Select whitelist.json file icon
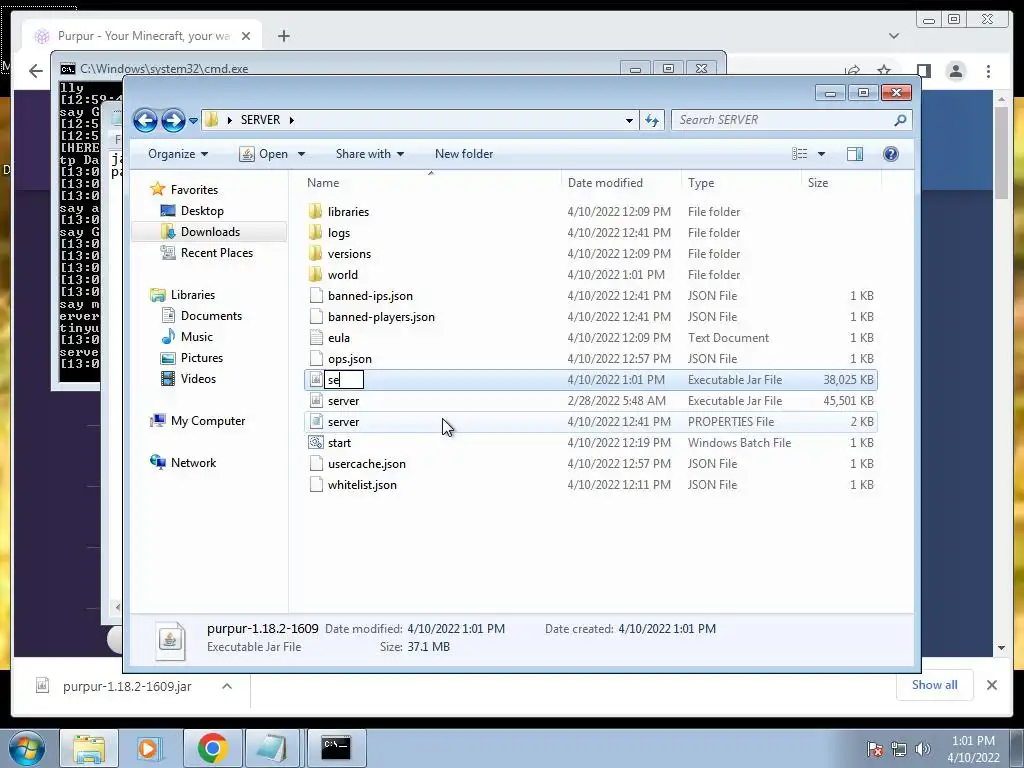 (x=316, y=484)
